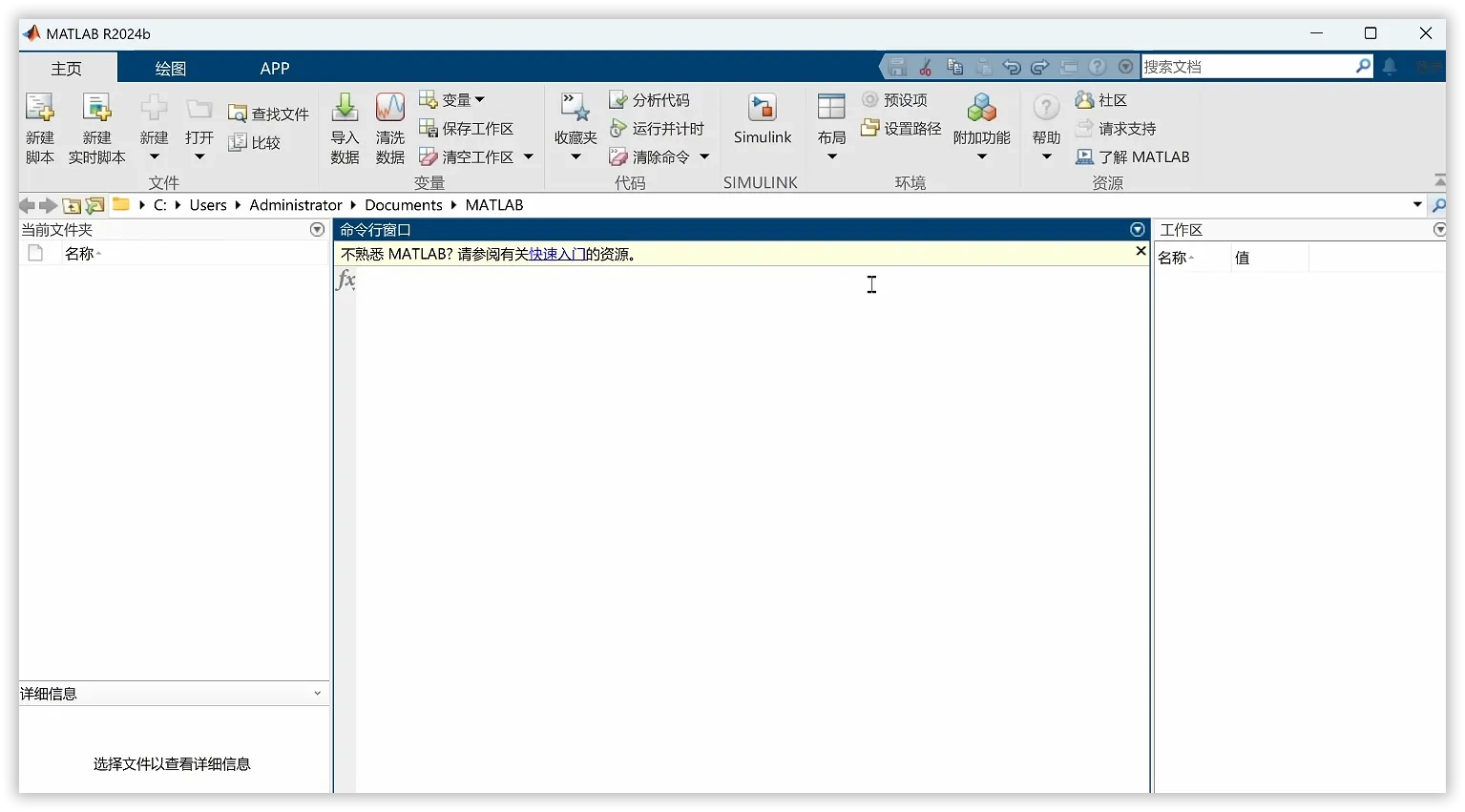
Task: Click 清空工作区 (Clear Workspace) icon
Action: point(428,156)
